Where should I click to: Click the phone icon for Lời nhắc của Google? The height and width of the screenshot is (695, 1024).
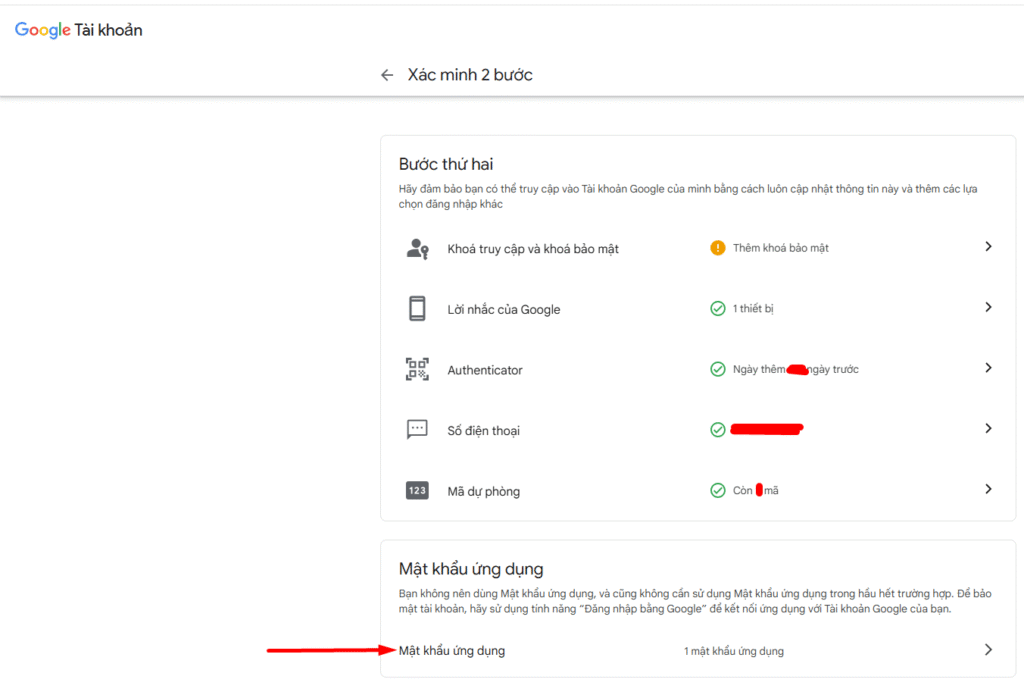pos(417,309)
